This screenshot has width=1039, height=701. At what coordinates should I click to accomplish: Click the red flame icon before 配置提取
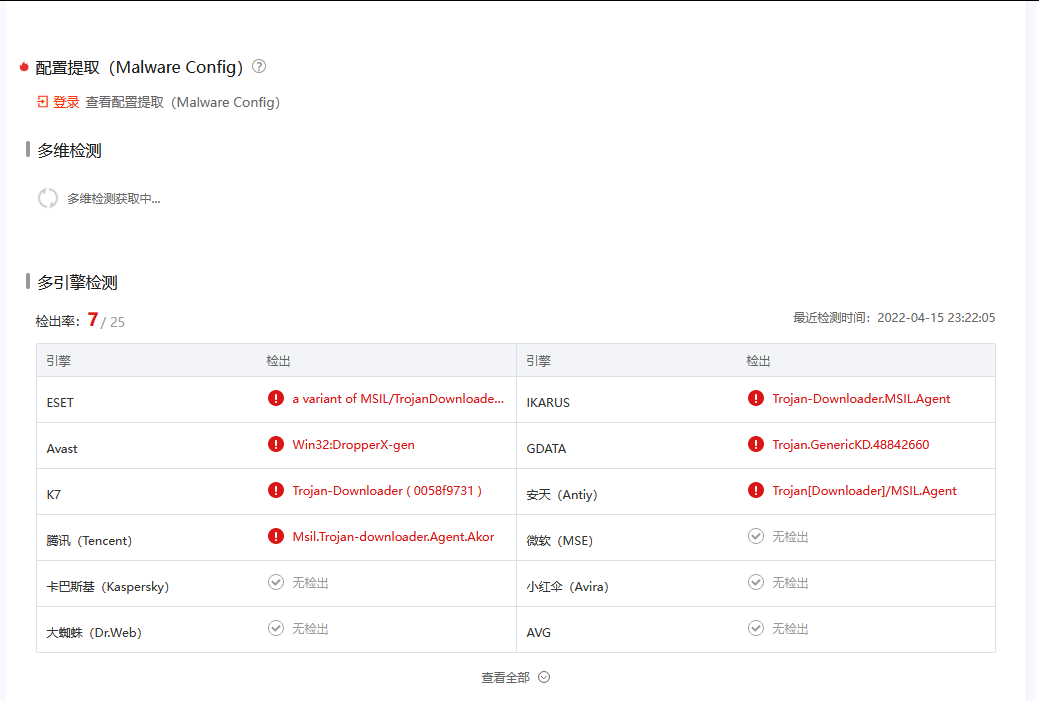click(x=24, y=67)
